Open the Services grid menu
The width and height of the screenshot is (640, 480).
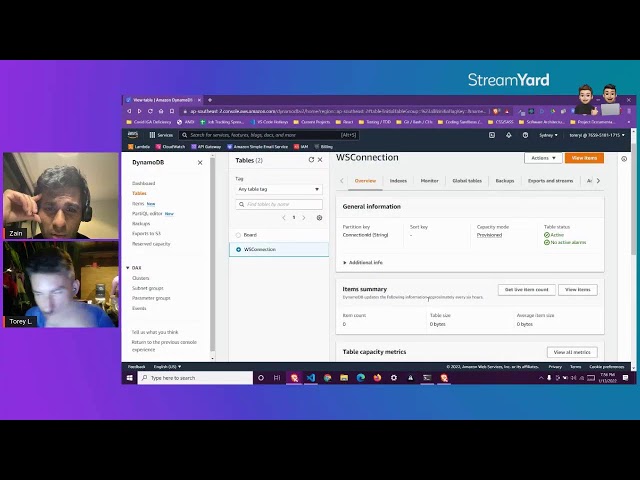point(161,135)
